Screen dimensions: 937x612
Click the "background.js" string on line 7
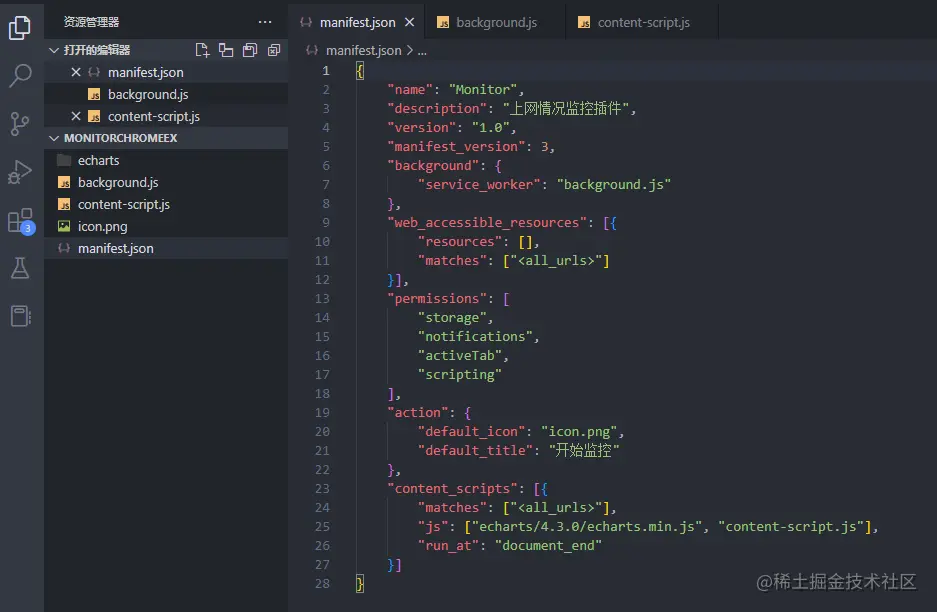click(614, 185)
